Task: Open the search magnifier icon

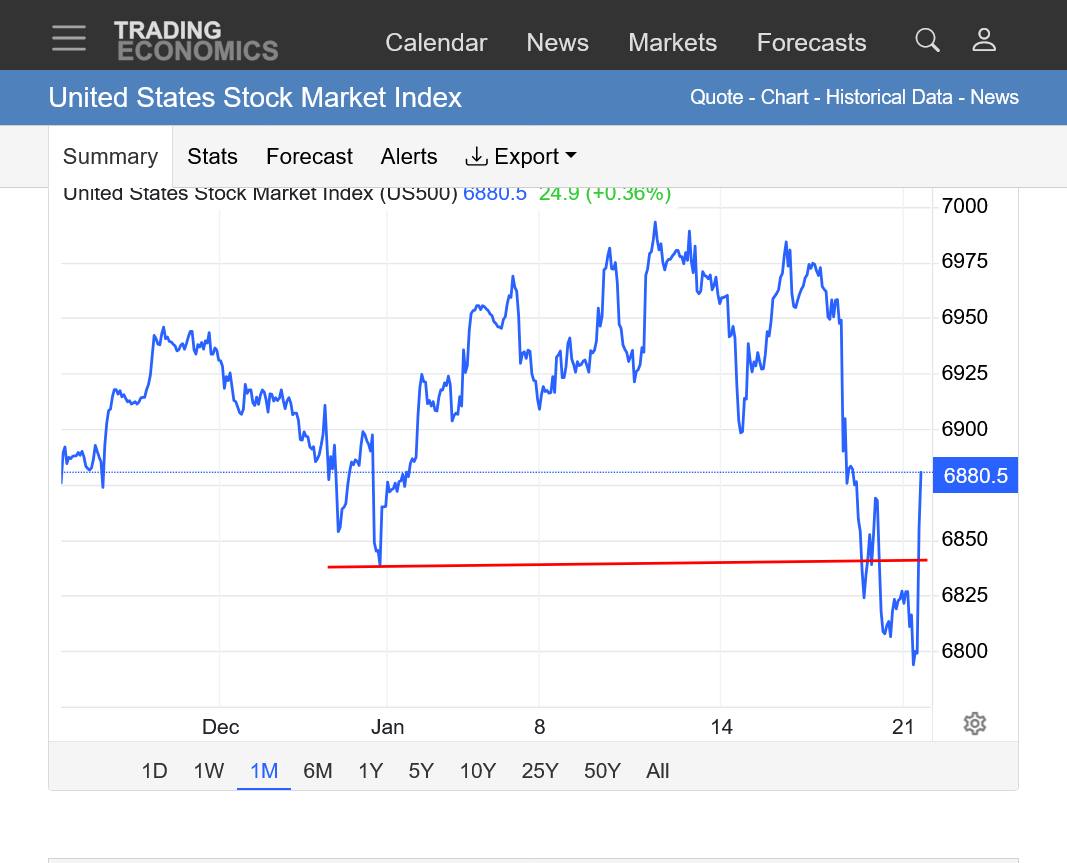Action: coord(927,40)
